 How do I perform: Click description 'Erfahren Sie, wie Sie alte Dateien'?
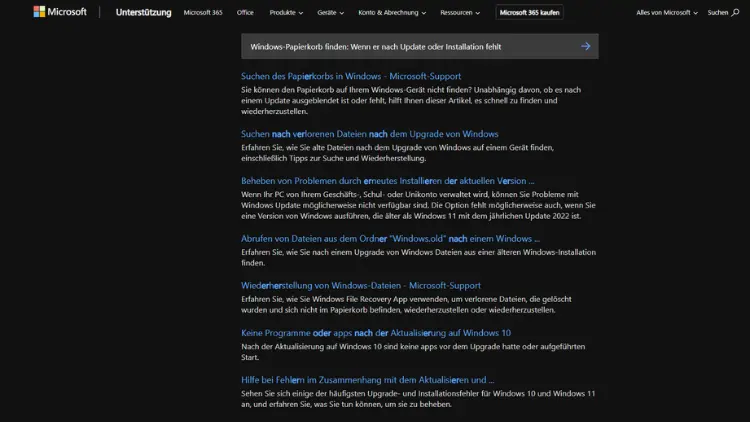click(x=397, y=153)
